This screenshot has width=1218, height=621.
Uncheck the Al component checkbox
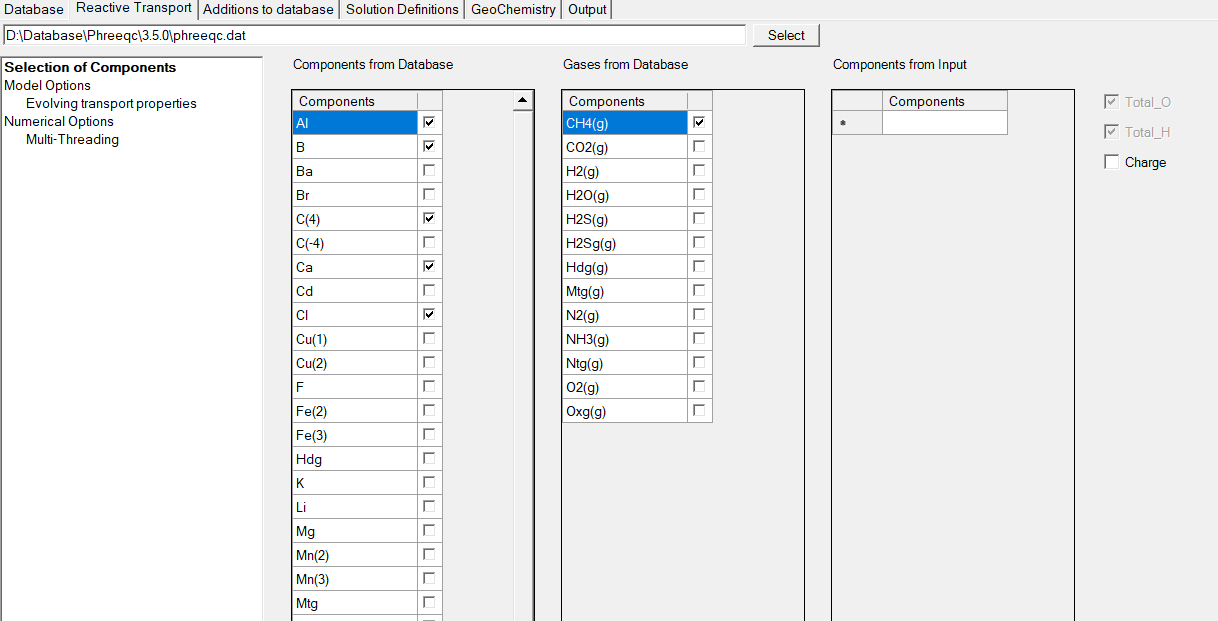(x=429, y=122)
